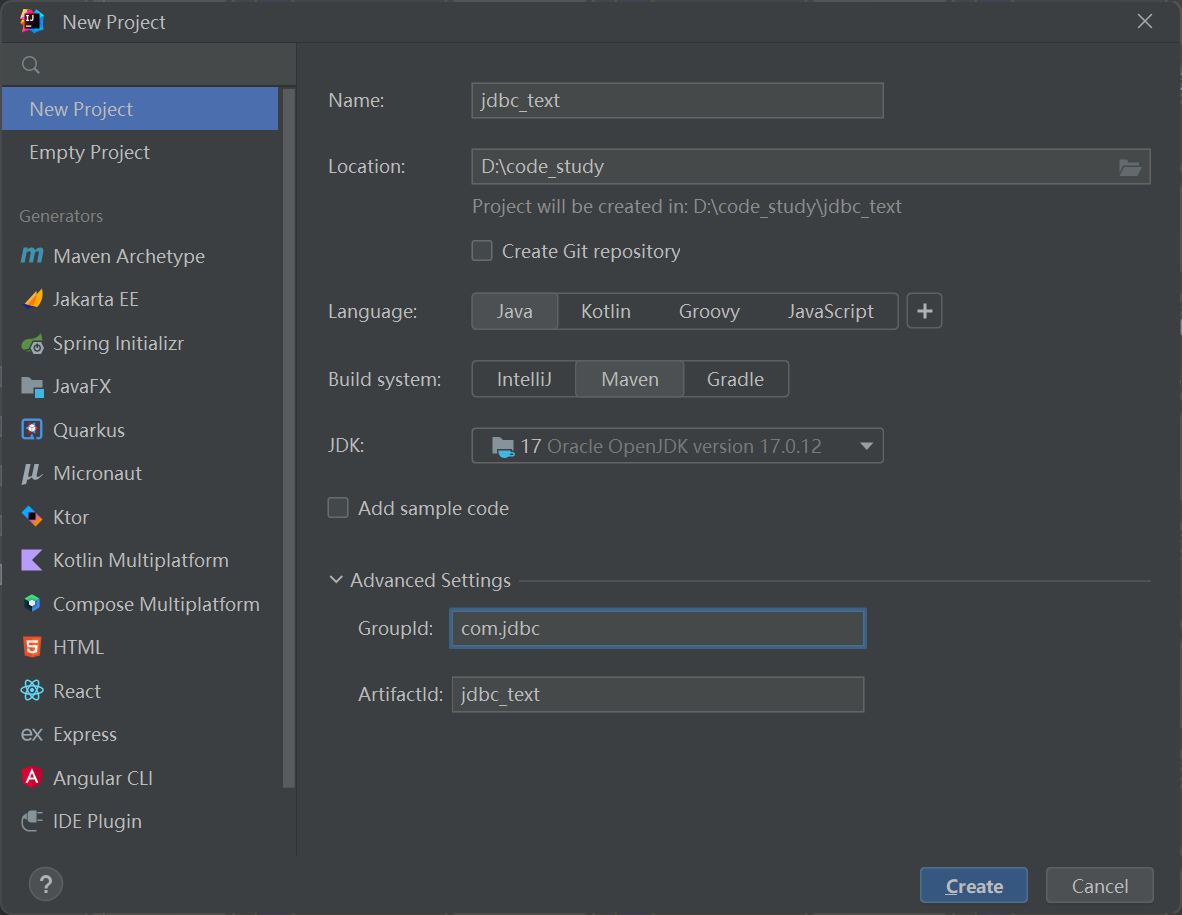The image size is (1182, 915).
Task: Select Kotlin as the language
Action: (606, 311)
